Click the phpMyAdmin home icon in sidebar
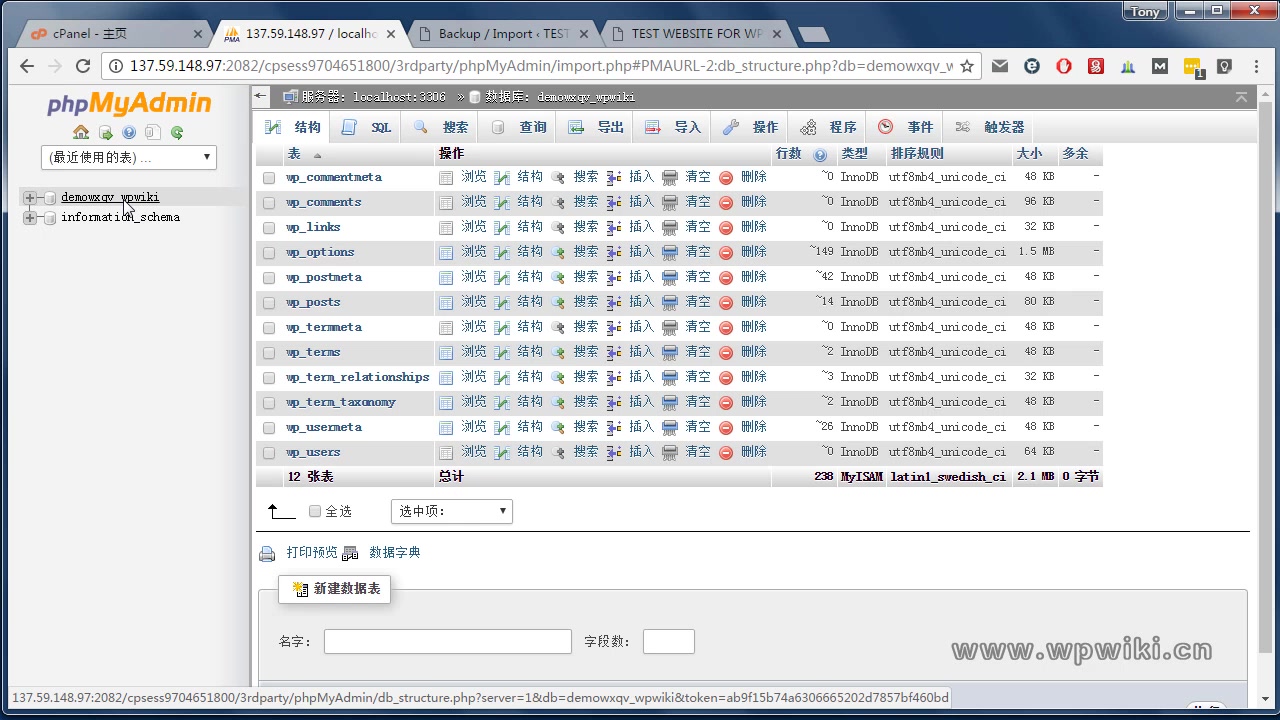 pos(81,132)
